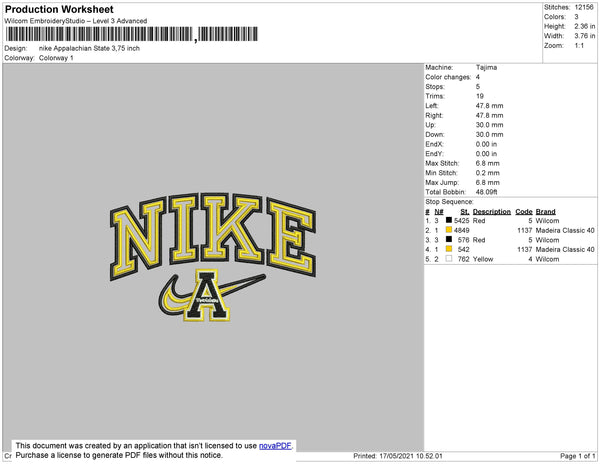Click the printed date '17/05/2021 10.52.01'
Image resolution: width=600 pixels, height=464 pixels.
[x=411, y=456]
